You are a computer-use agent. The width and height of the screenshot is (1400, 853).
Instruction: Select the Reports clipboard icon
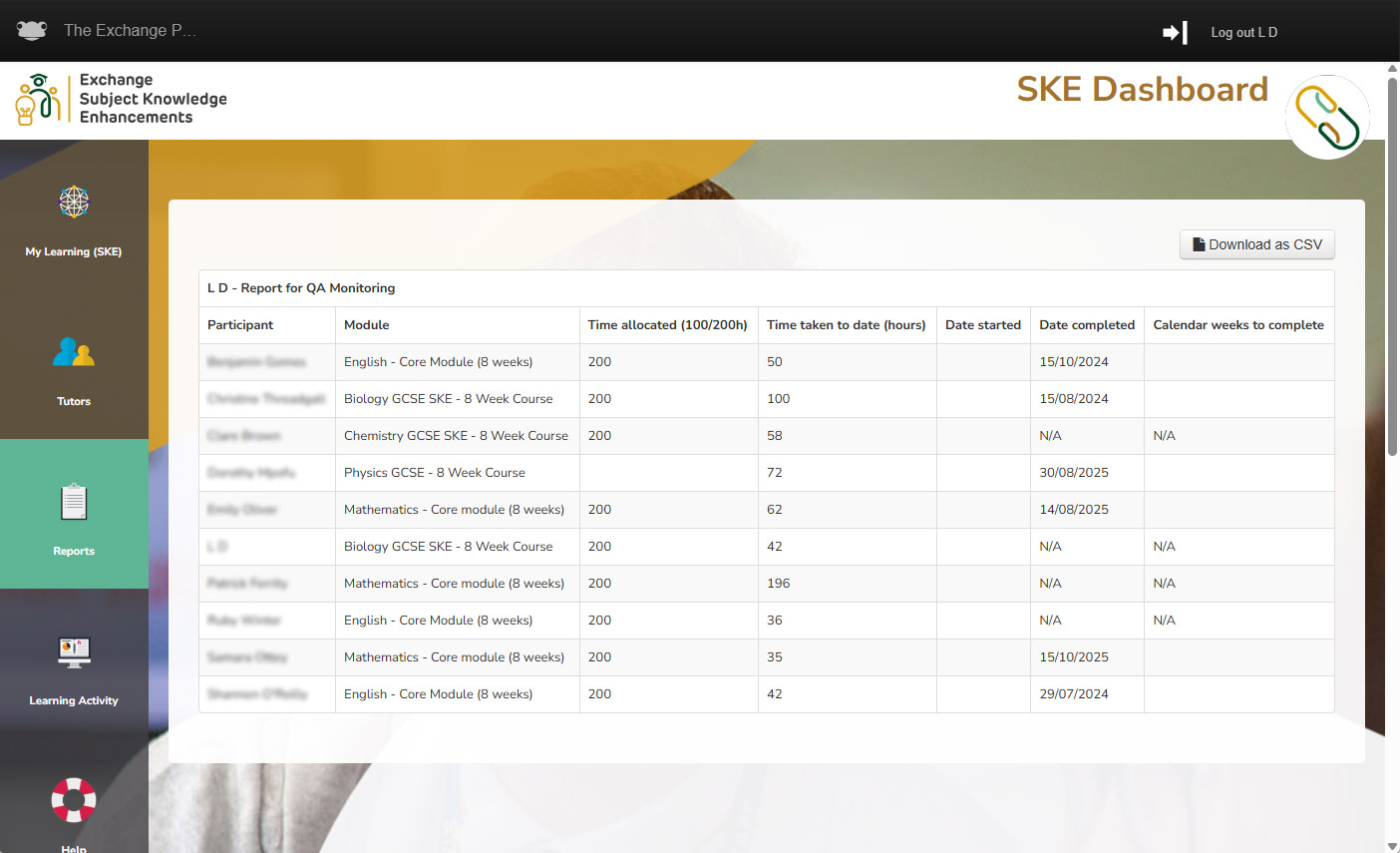pos(74,502)
